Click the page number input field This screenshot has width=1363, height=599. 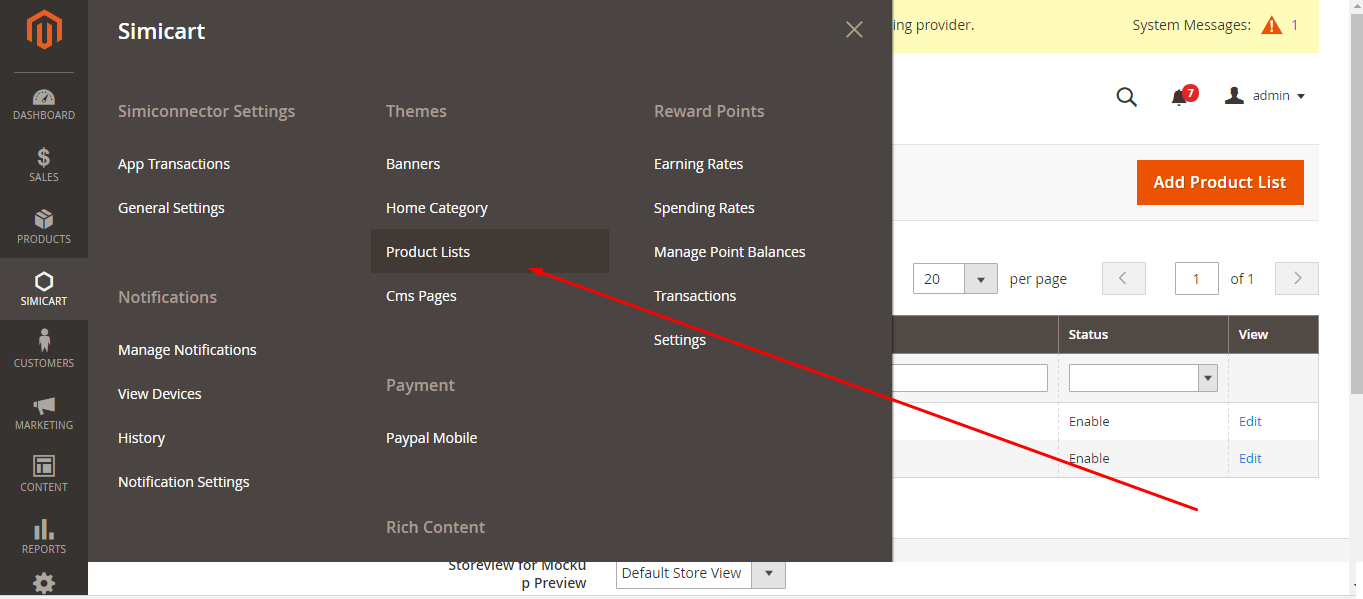coord(1197,278)
